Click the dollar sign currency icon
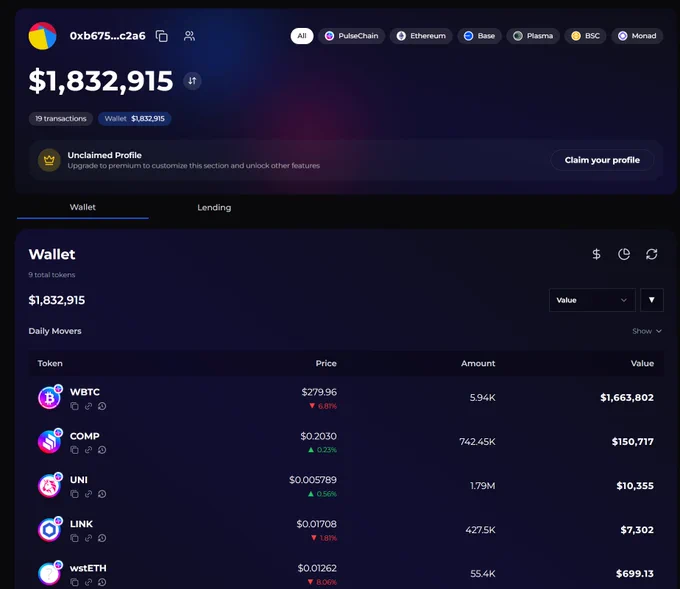The width and height of the screenshot is (680, 589). tap(596, 254)
